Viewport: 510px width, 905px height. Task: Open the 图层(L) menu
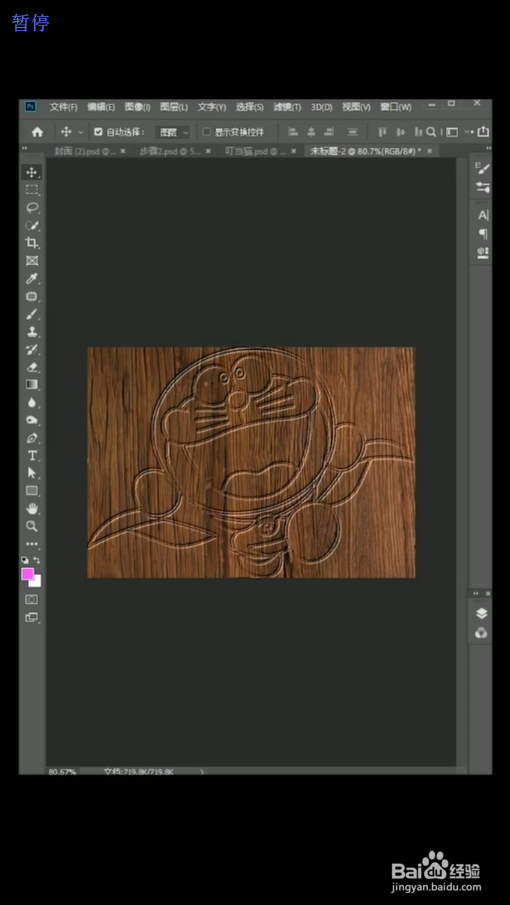point(174,107)
